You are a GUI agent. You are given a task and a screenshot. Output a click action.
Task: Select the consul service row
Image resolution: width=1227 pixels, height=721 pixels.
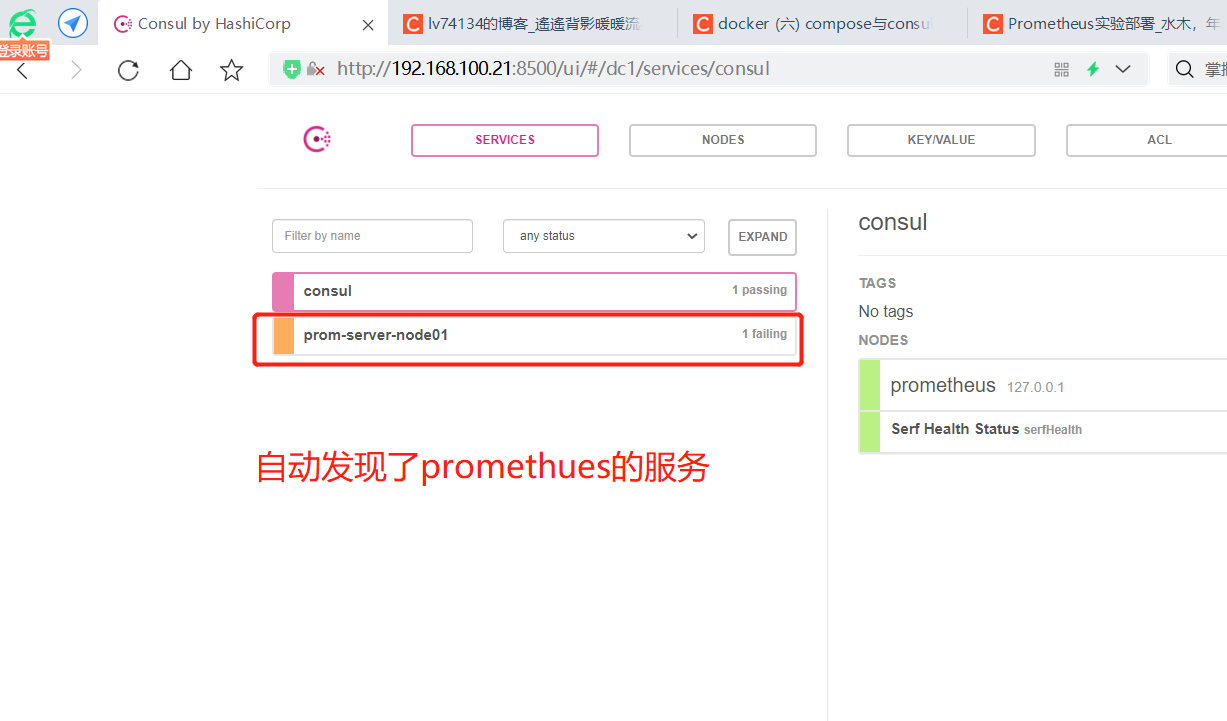[534, 291]
